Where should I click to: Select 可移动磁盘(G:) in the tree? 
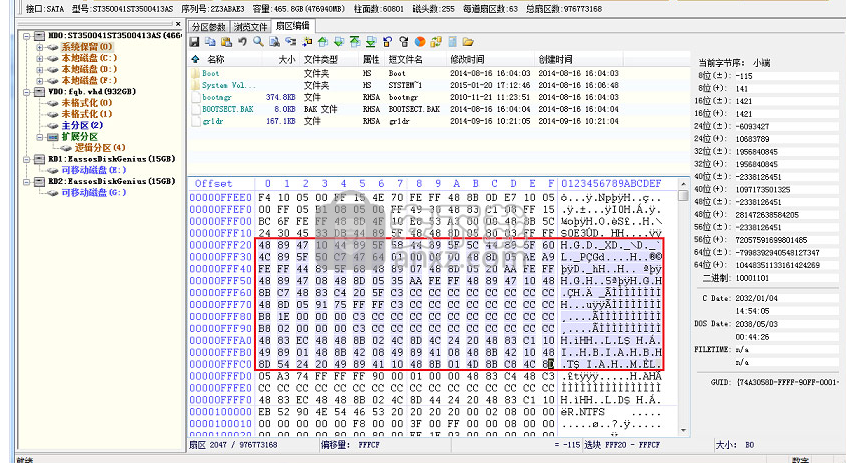tap(93, 193)
